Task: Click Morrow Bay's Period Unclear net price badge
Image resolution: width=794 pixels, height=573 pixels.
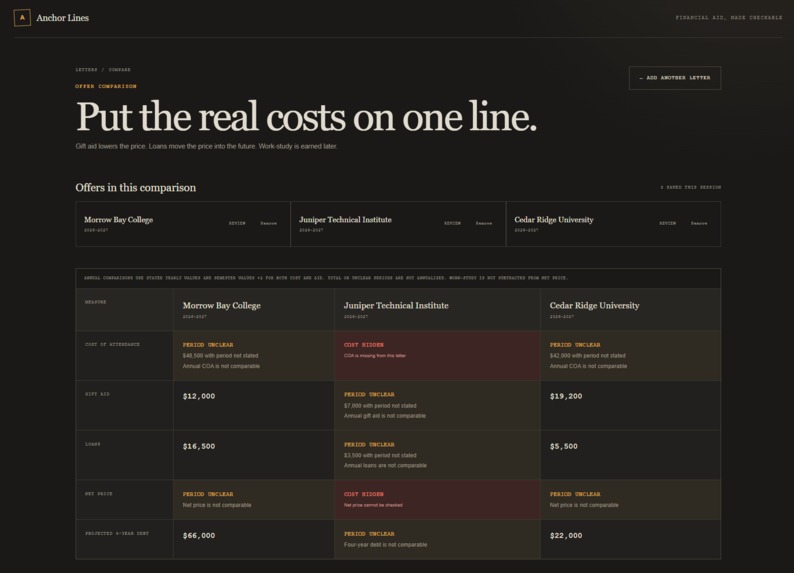Action: (208, 495)
